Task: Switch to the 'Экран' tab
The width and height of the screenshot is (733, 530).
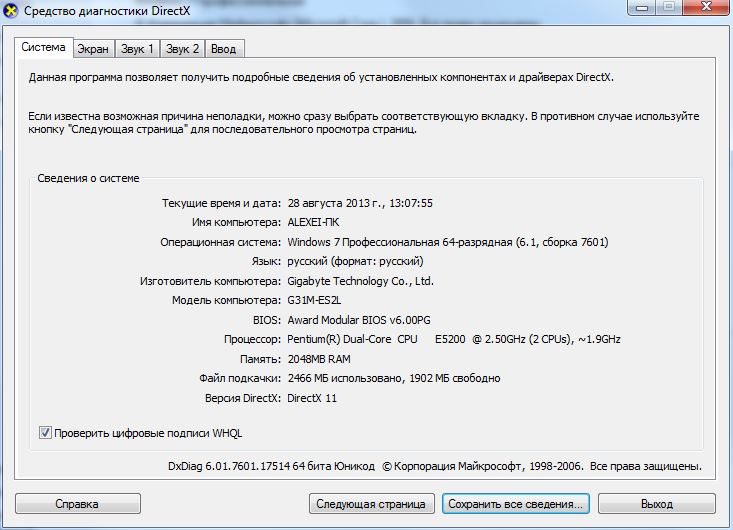Action: pos(93,48)
